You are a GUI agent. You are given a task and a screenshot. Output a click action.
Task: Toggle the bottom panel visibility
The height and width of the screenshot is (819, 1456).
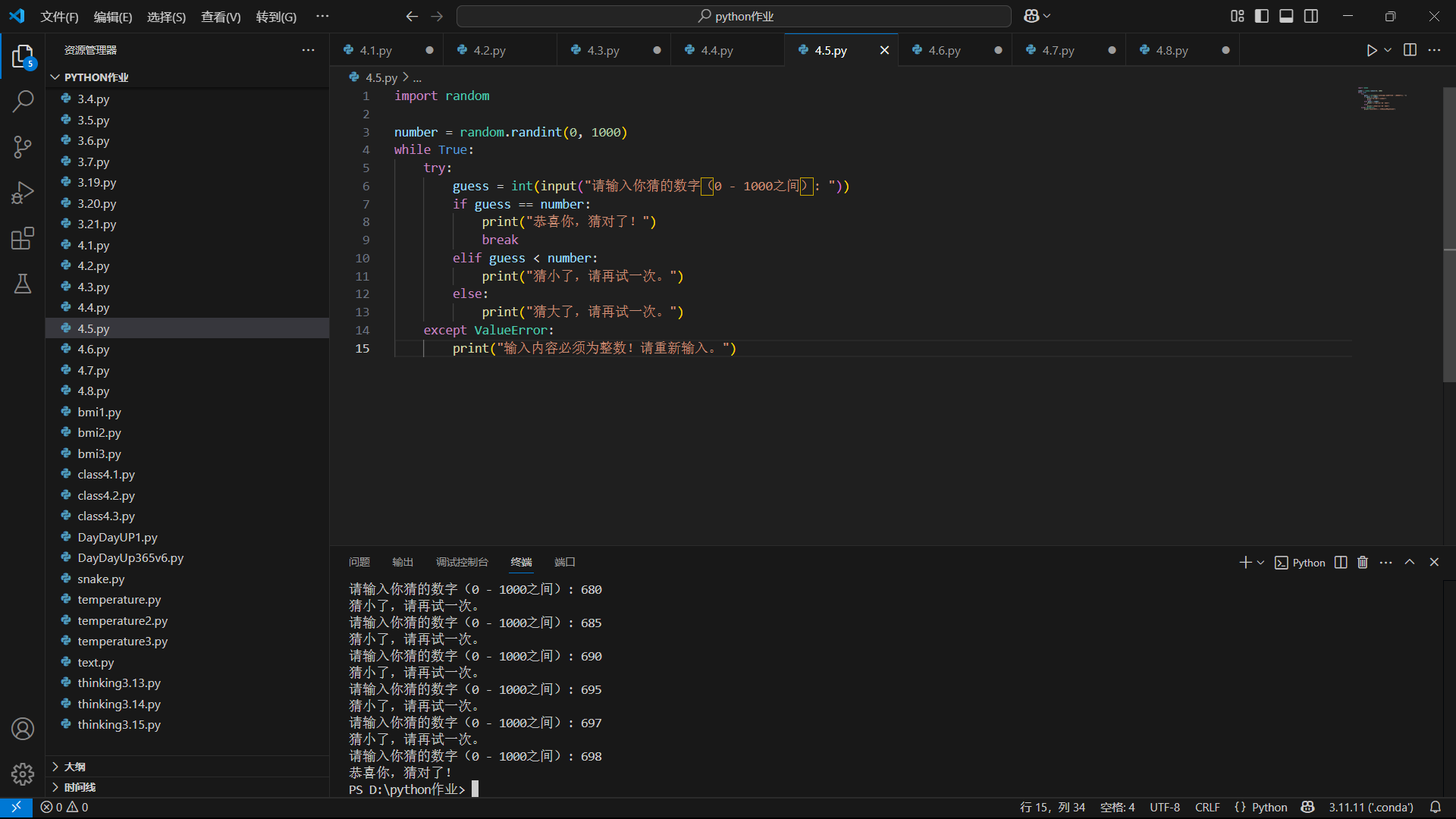click(1286, 16)
